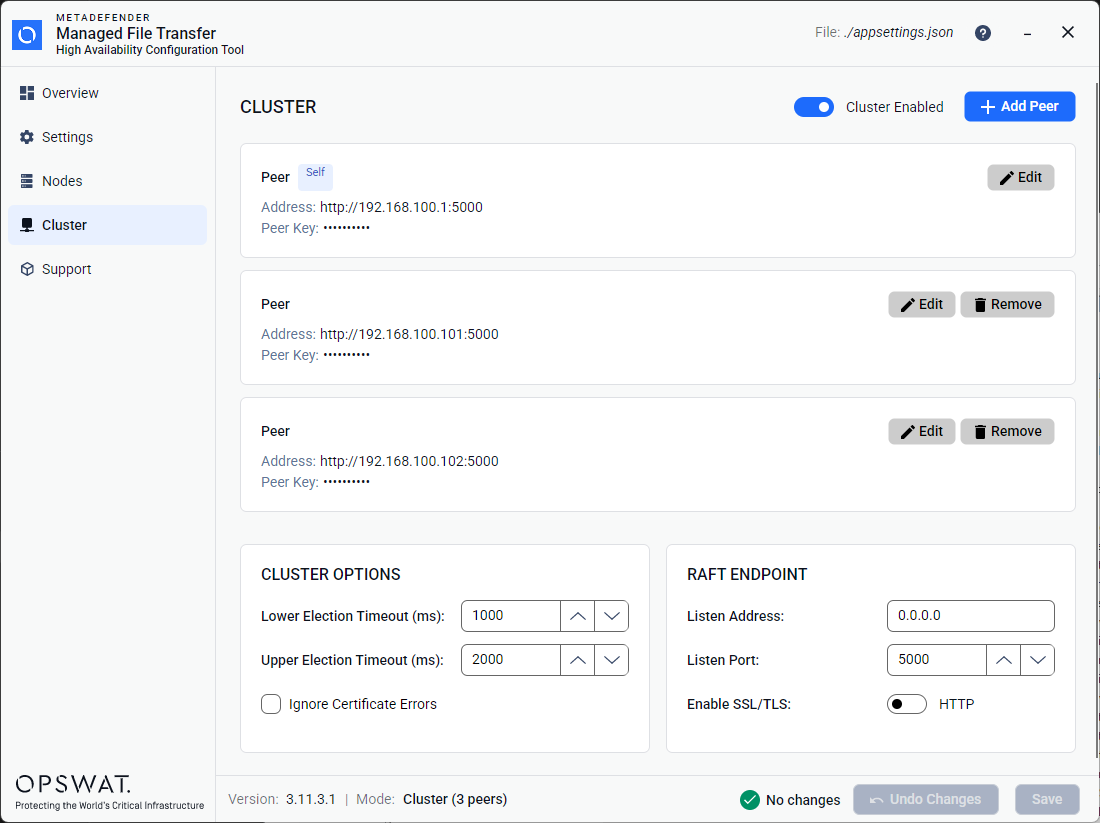Click the CLUSTER OPTIONS heading

(331, 575)
